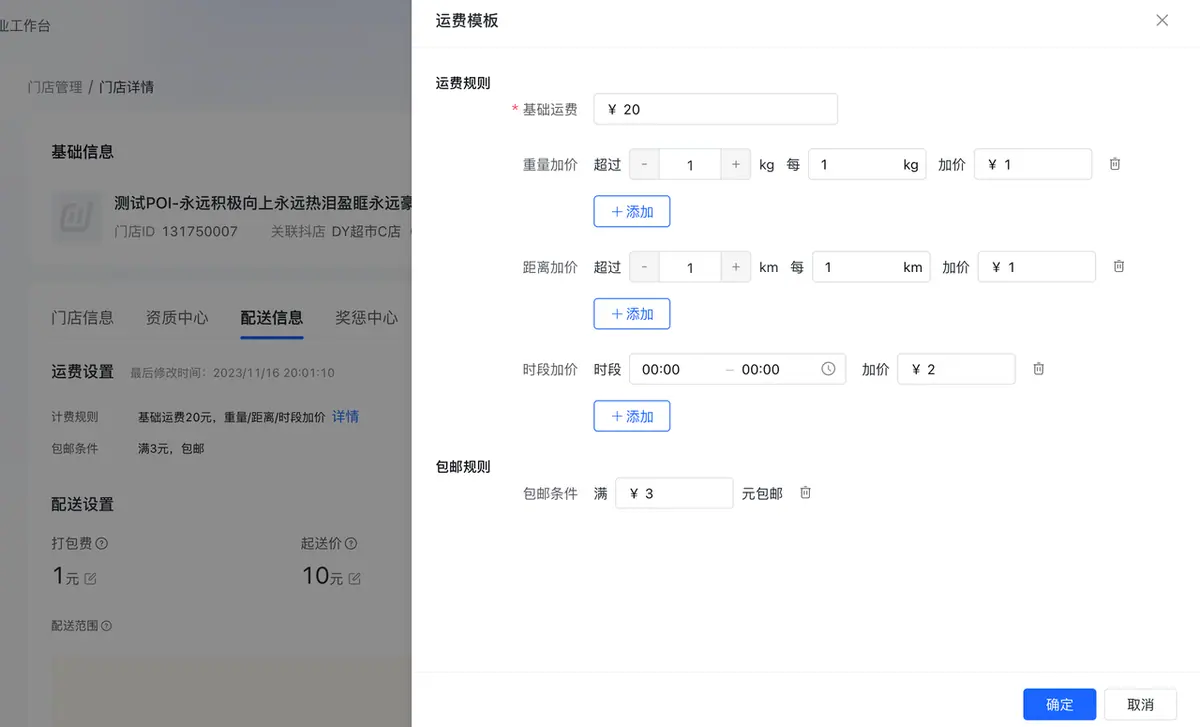Click the 满3元，包邮 text

171,449
